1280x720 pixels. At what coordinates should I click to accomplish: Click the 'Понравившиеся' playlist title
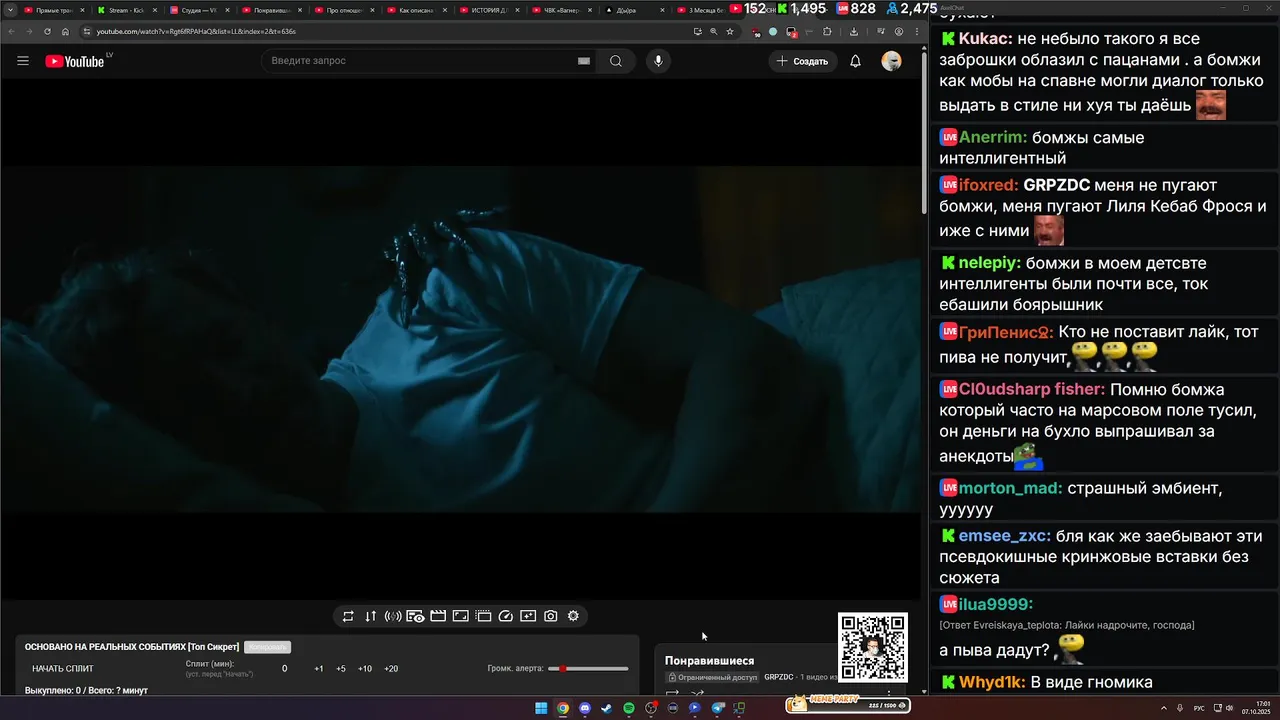(710, 661)
